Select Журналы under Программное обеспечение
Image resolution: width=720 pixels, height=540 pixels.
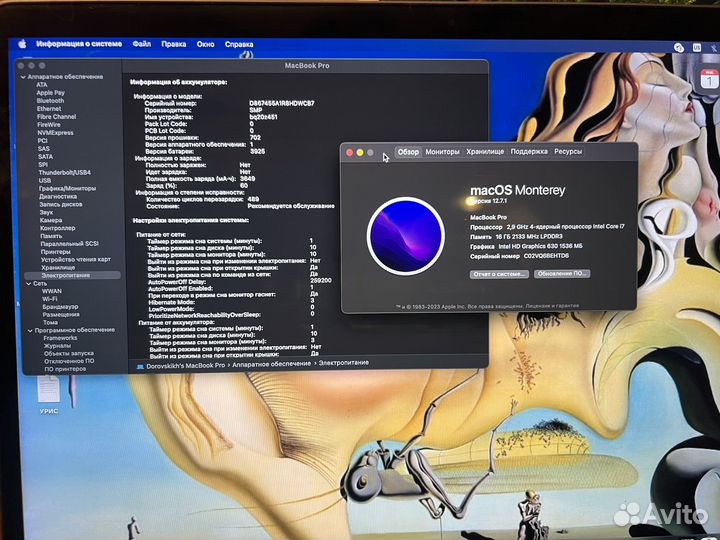[57, 346]
